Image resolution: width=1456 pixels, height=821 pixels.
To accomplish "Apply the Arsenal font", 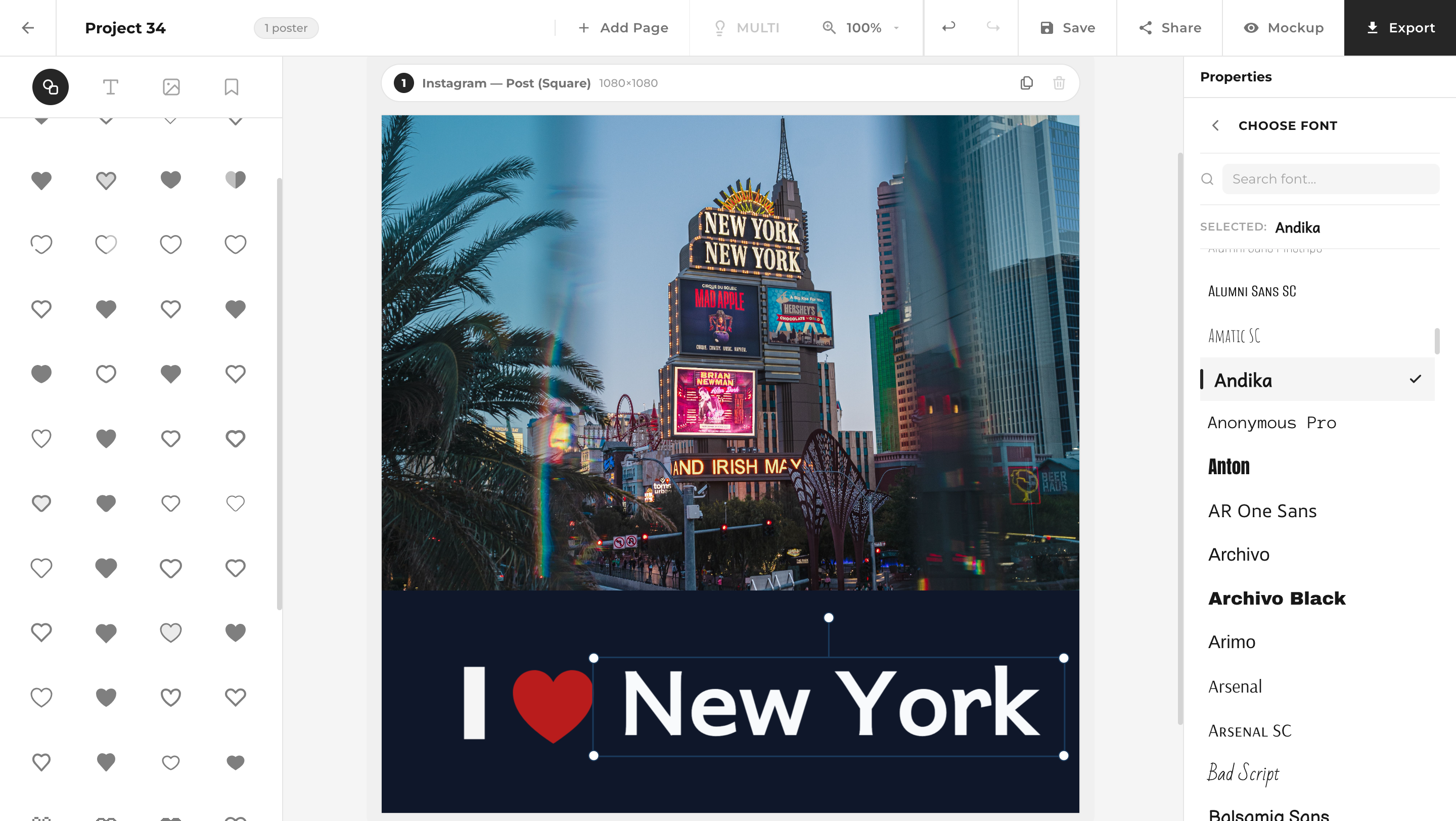I will coord(1235,687).
